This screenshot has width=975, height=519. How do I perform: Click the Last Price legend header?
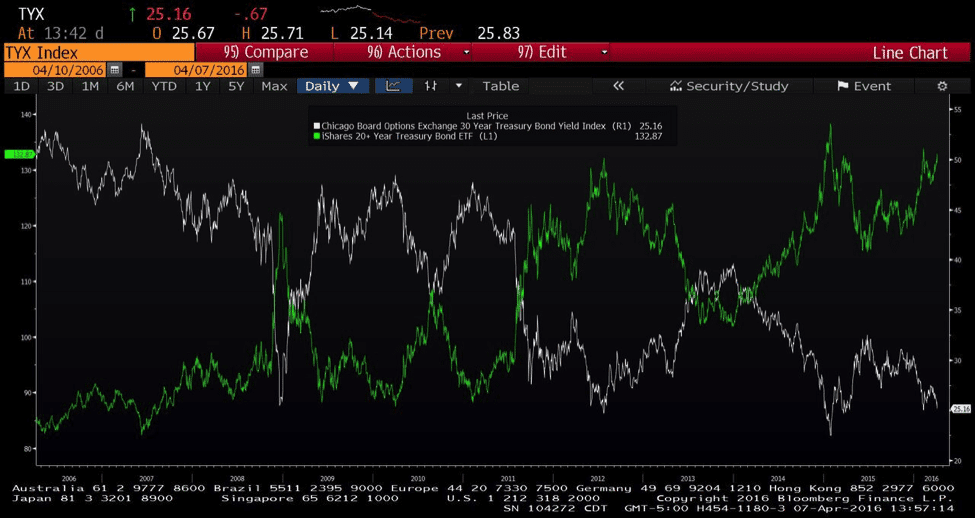[487, 116]
